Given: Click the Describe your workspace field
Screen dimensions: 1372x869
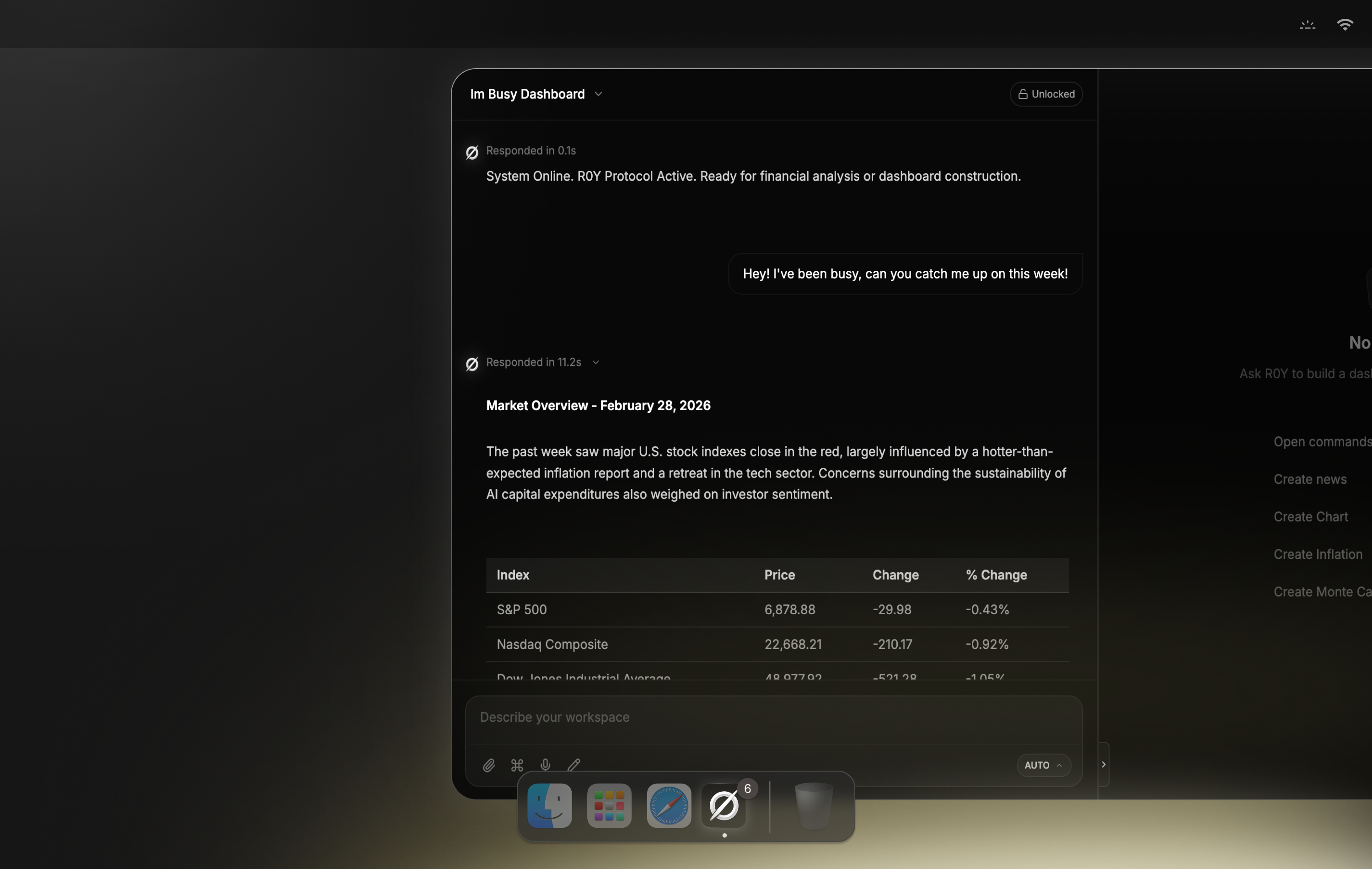Looking at the screenshot, I should 684,717.
